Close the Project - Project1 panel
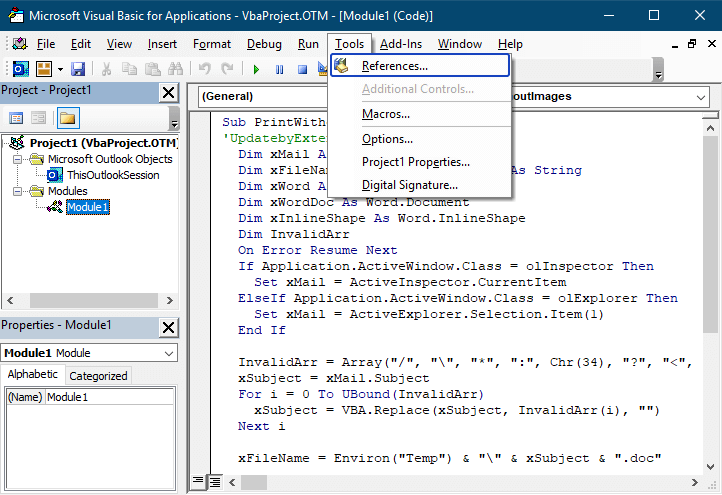 169,92
